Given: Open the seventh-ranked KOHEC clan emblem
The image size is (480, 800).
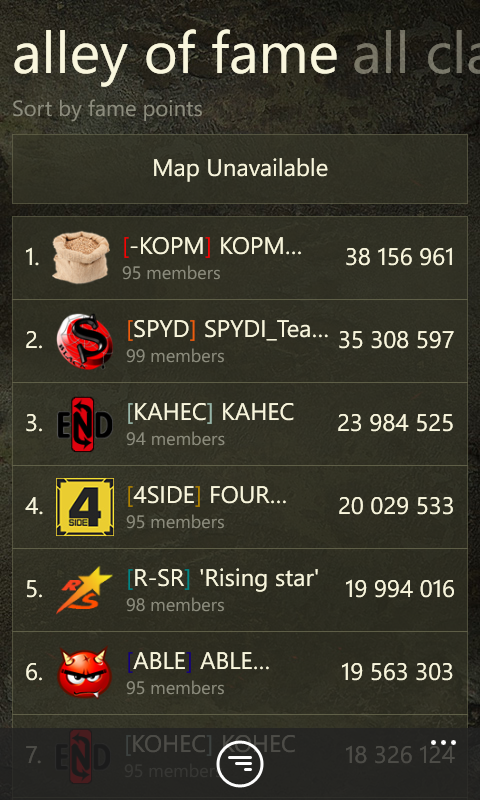Looking at the screenshot, I should pyautogui.click(x=84, y=756).
